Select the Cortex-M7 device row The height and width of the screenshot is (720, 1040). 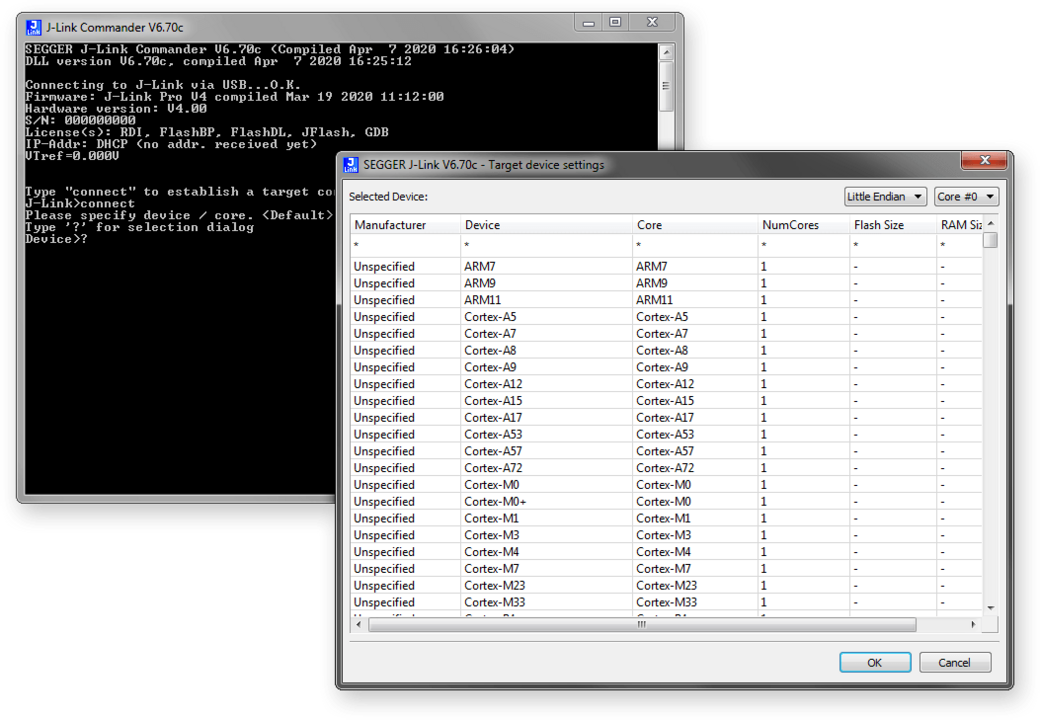[x=666, y=569]
